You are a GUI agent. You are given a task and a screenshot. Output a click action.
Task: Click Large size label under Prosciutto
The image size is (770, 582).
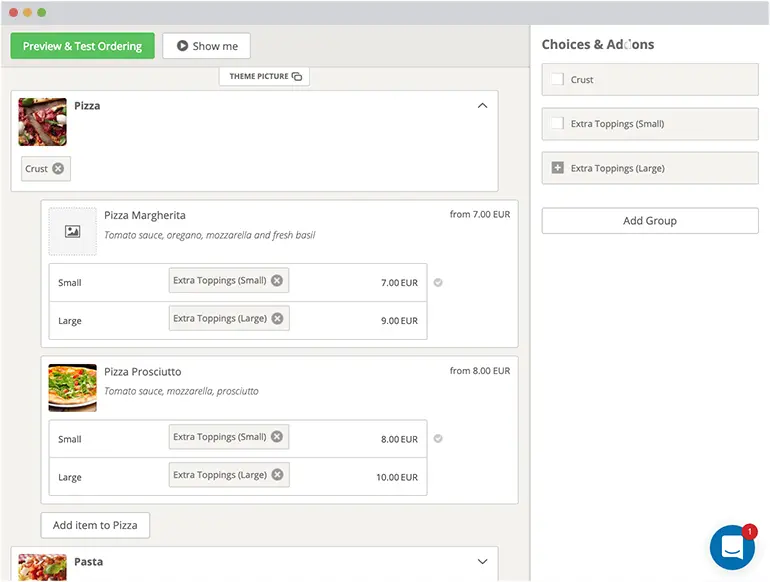[70, 477]
